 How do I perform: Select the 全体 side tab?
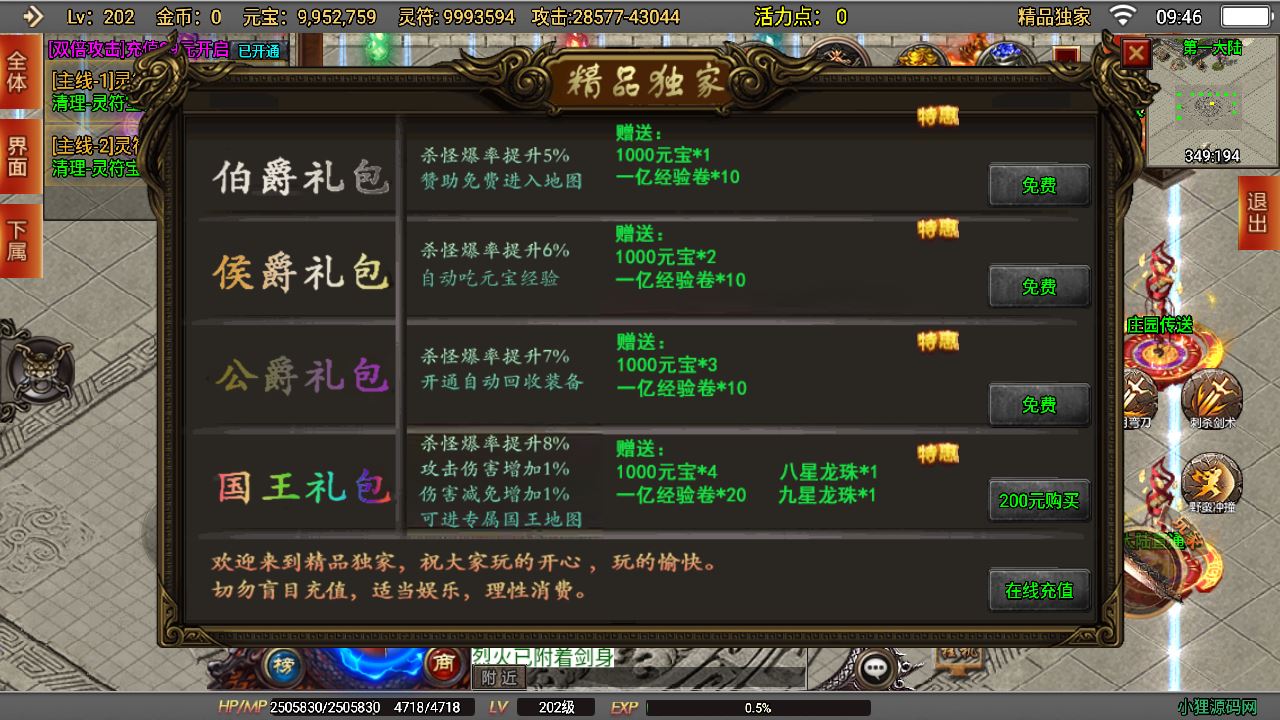19,71
